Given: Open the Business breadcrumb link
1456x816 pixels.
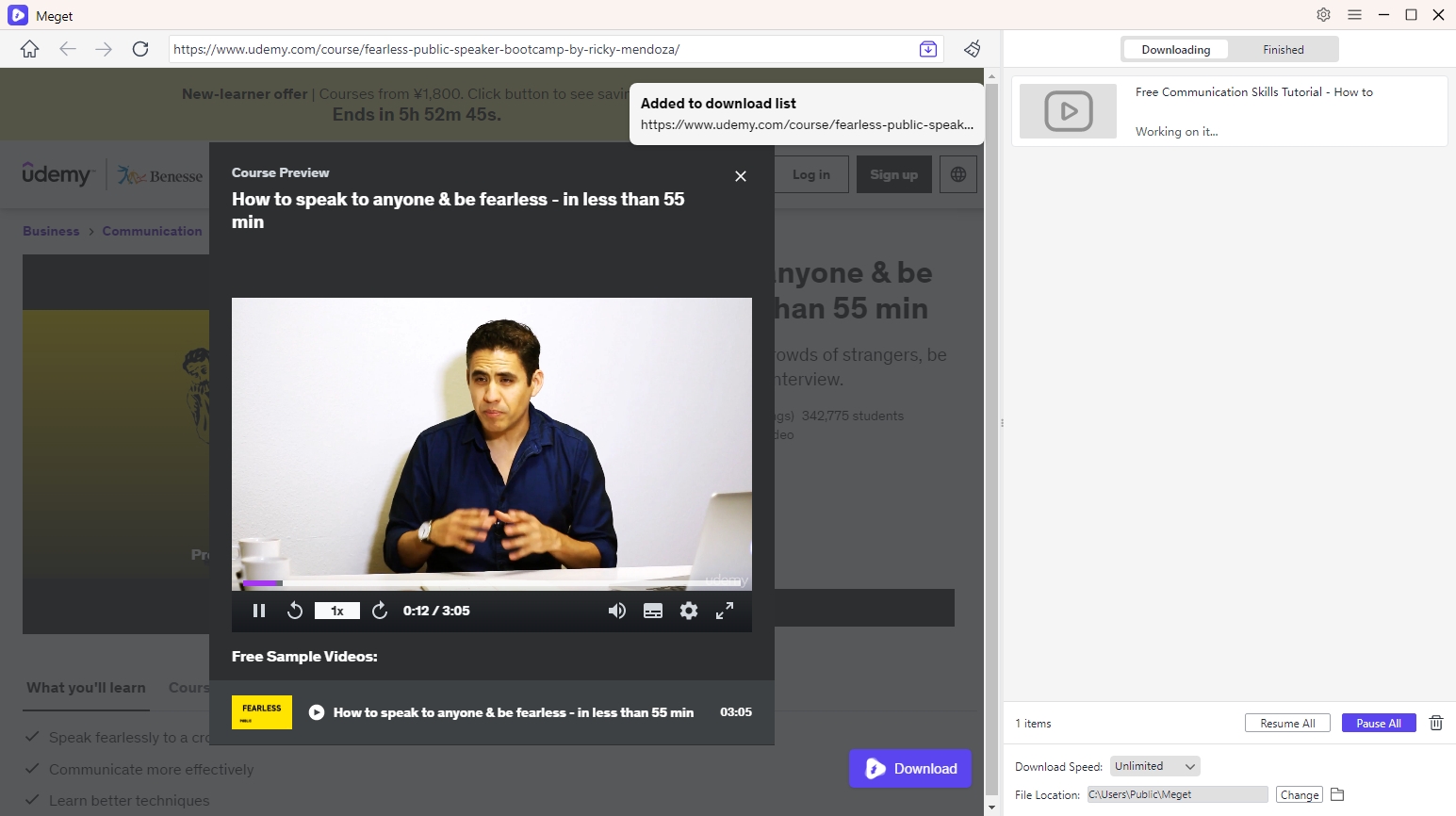Looking at the screenshot, I should [51, 231].
